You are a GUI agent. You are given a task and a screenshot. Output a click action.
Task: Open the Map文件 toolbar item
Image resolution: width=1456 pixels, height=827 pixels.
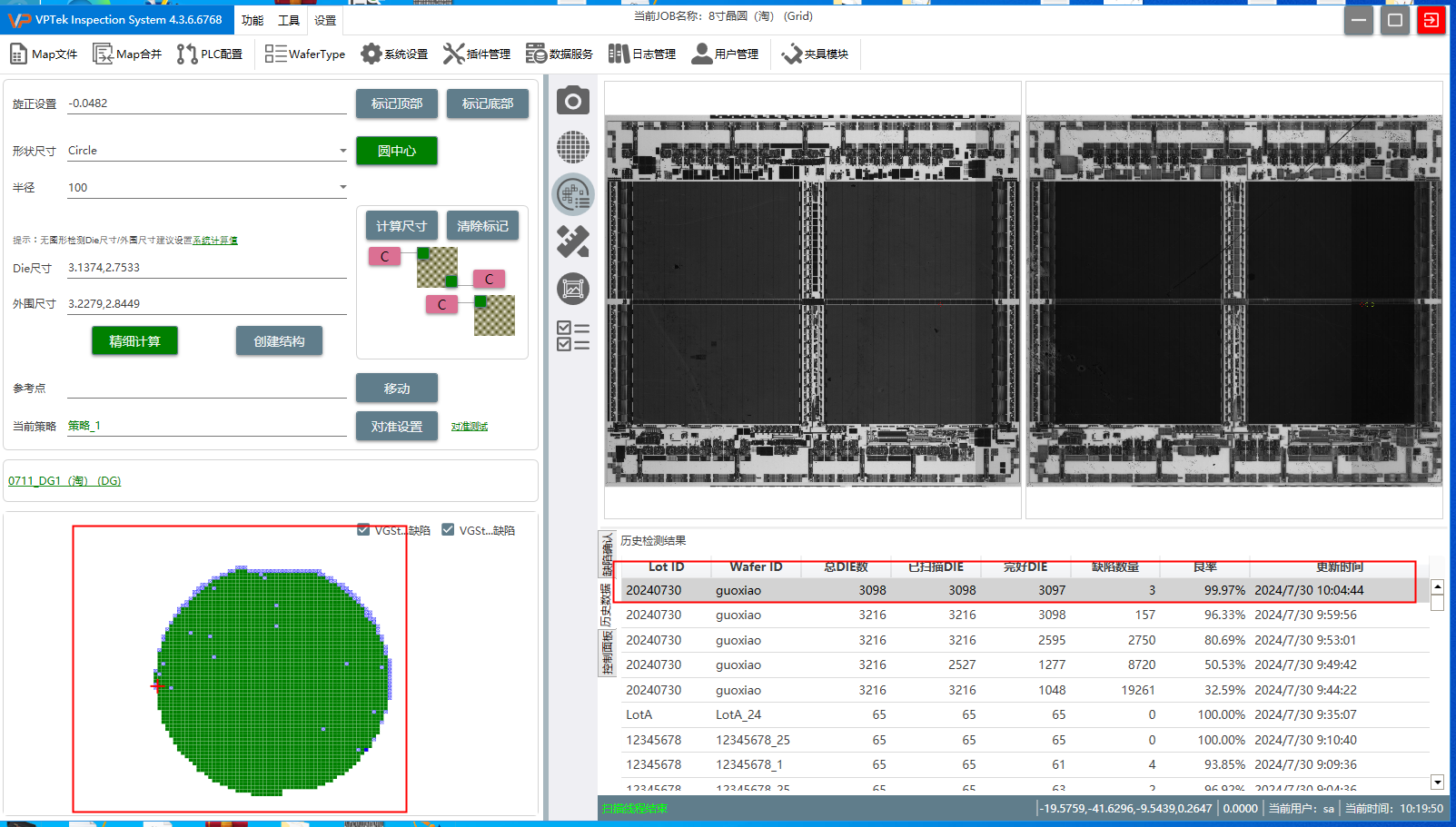43,54
